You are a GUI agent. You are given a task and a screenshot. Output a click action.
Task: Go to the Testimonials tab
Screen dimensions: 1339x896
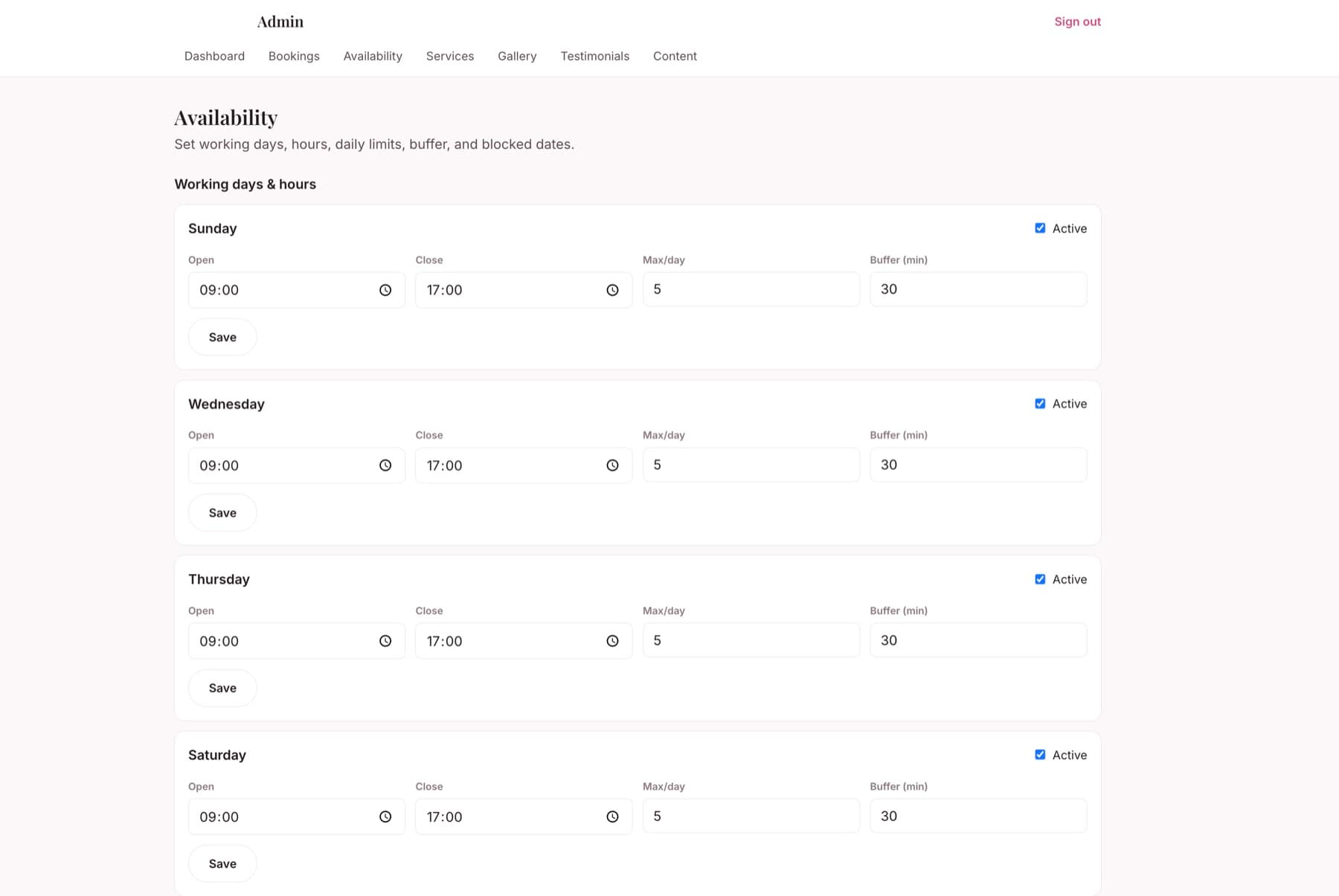pos(595,56)
